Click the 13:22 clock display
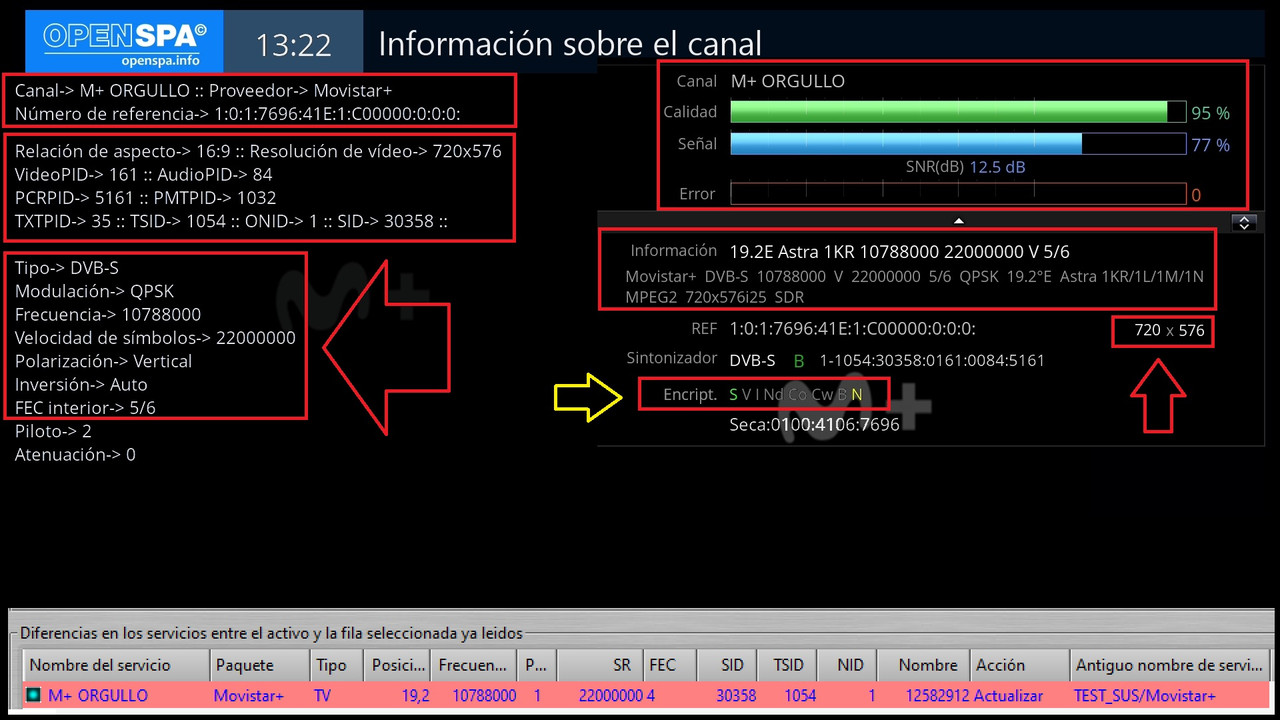Image resolution: width=1280 pixels, height=720 pixels. (x=293, y=44)
